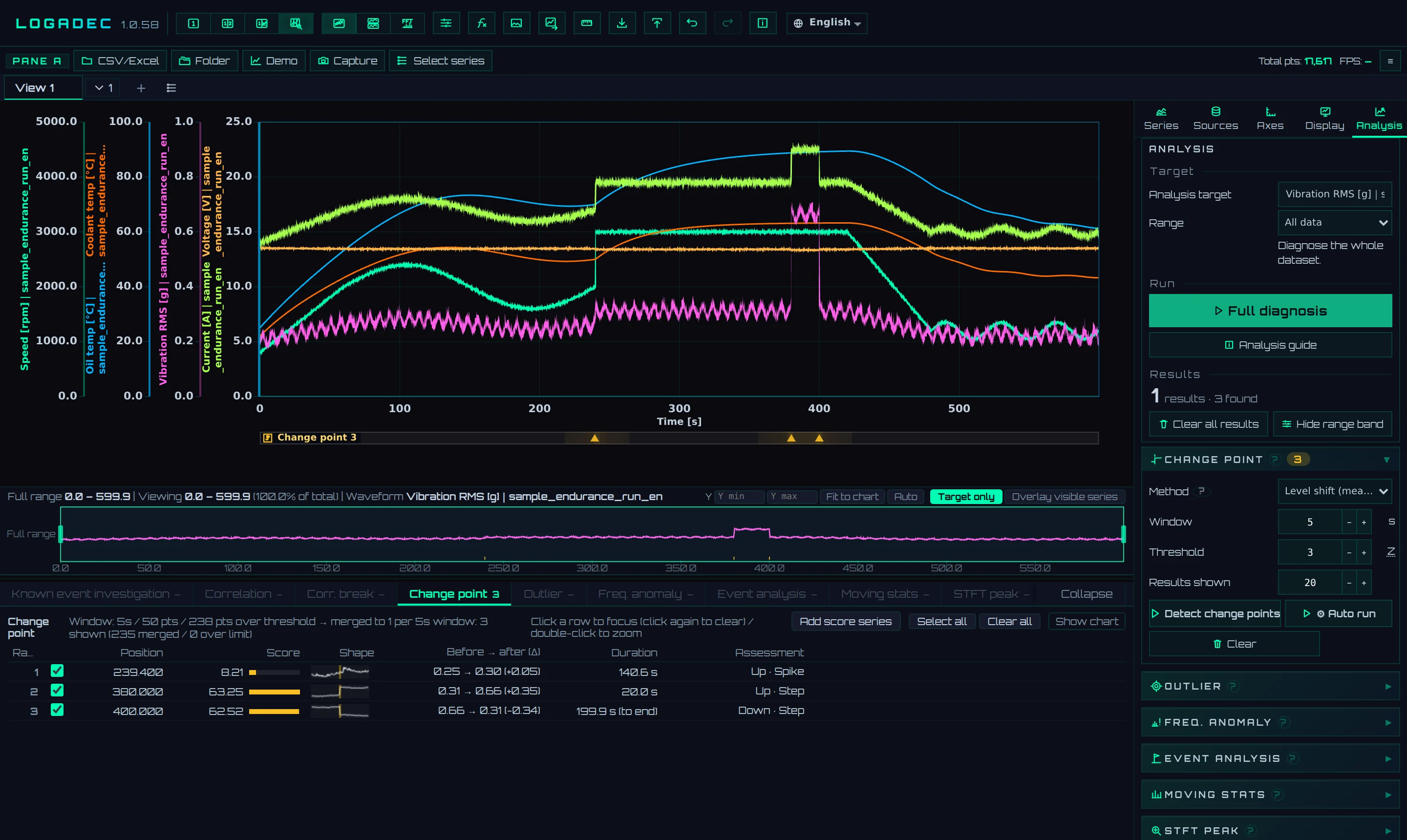Enable Overlay visible series
The height and width of the screenshot is (840, 1407).
[1065, 496]
